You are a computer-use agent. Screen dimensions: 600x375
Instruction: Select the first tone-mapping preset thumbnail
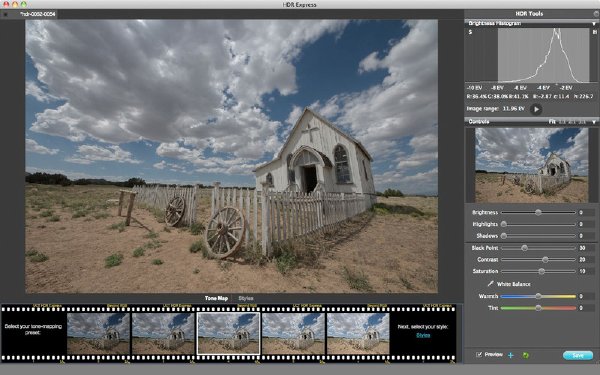coord(98,334)
